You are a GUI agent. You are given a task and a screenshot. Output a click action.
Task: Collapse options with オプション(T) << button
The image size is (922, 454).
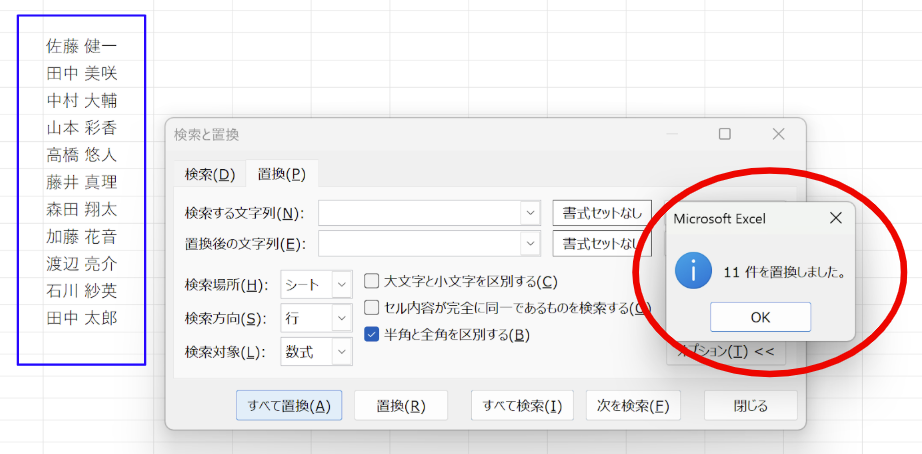click(726, 352)
